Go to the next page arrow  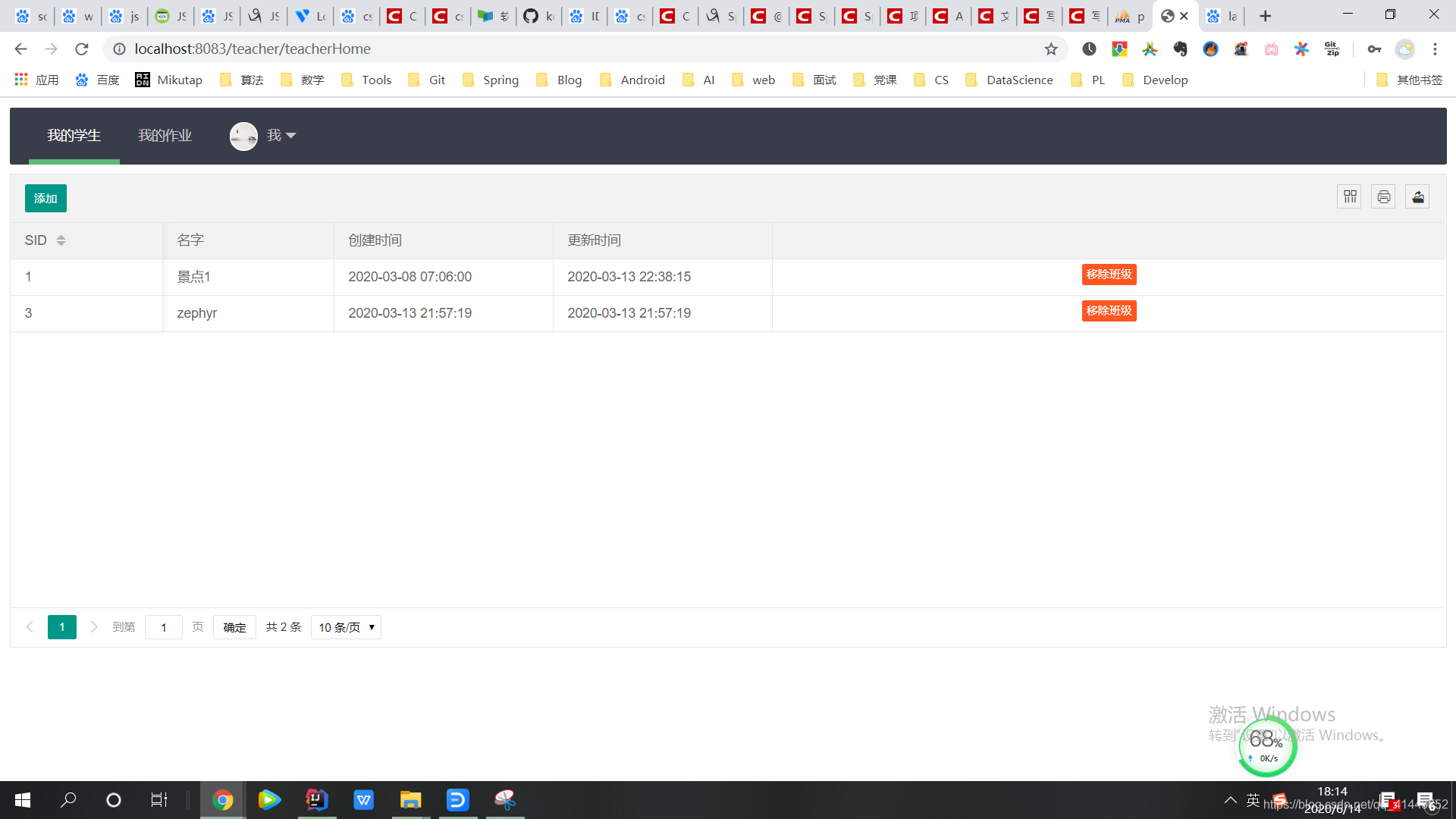point(94,627)
